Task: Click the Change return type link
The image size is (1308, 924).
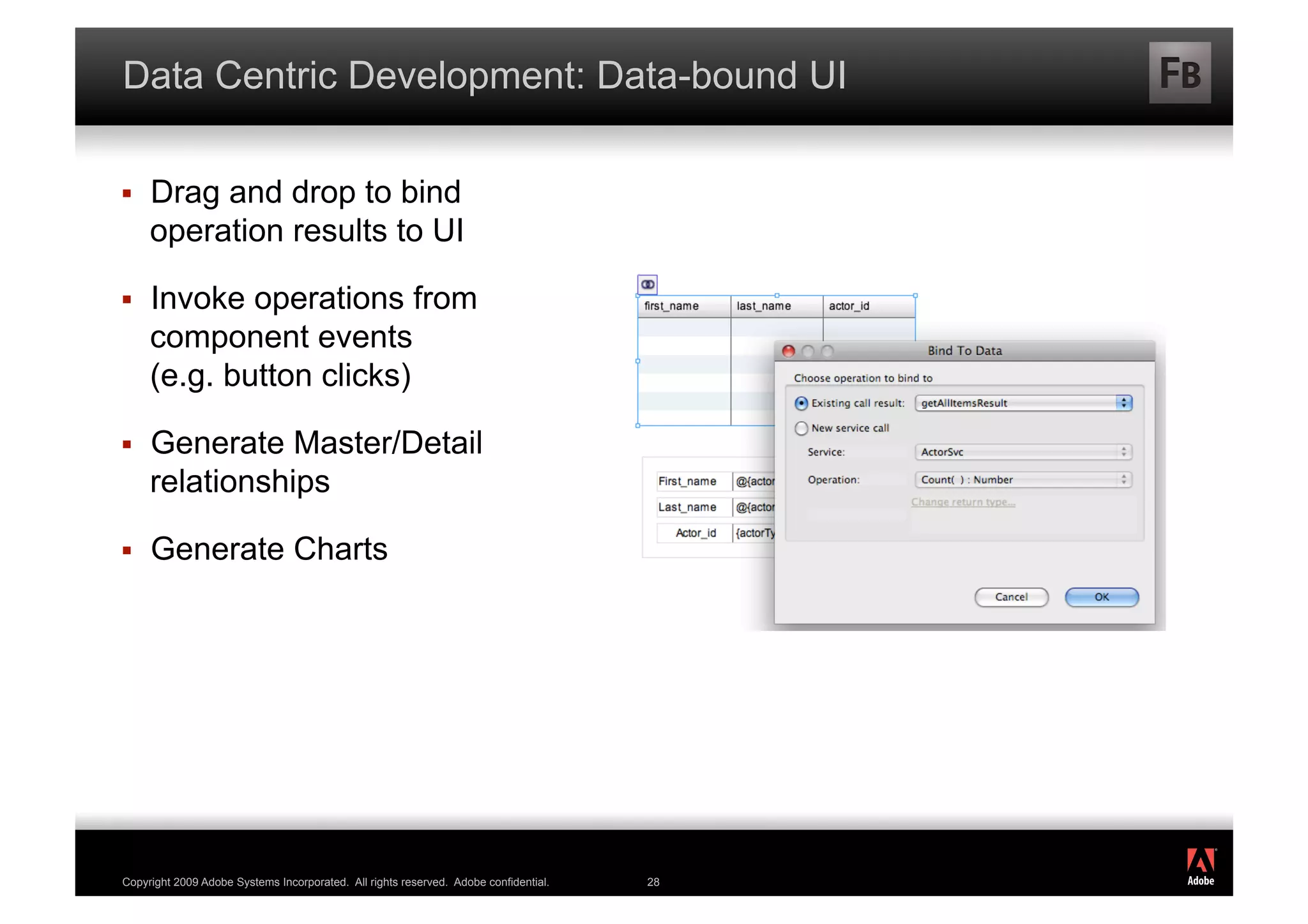Action: (x=963, y=502)
